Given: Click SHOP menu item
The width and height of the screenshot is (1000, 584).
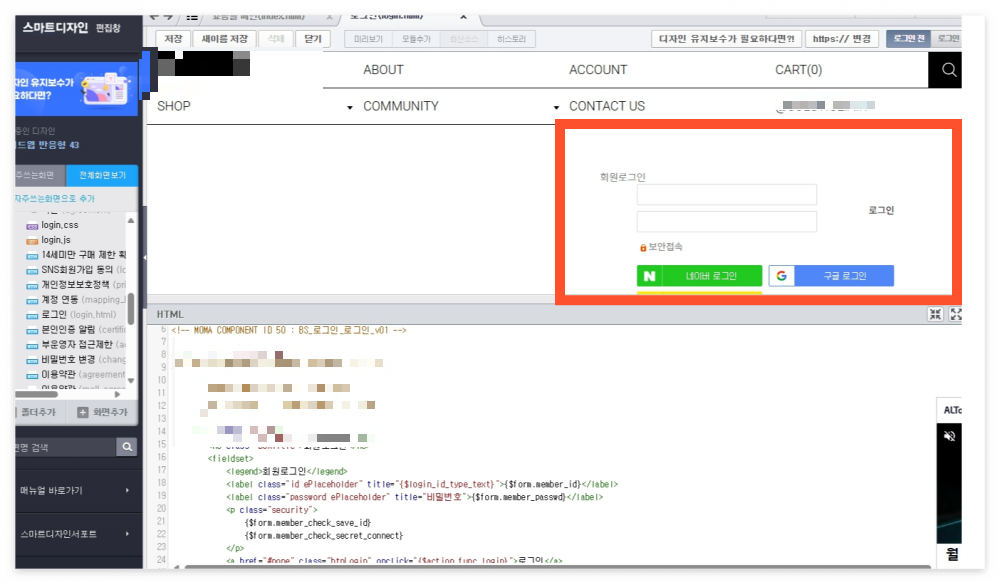Looking at the screenshot, I should pyautogui.click(x=173, y=106).
